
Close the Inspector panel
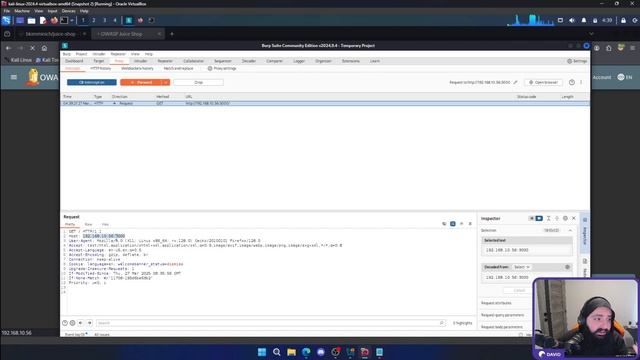(x=574, y=218)
